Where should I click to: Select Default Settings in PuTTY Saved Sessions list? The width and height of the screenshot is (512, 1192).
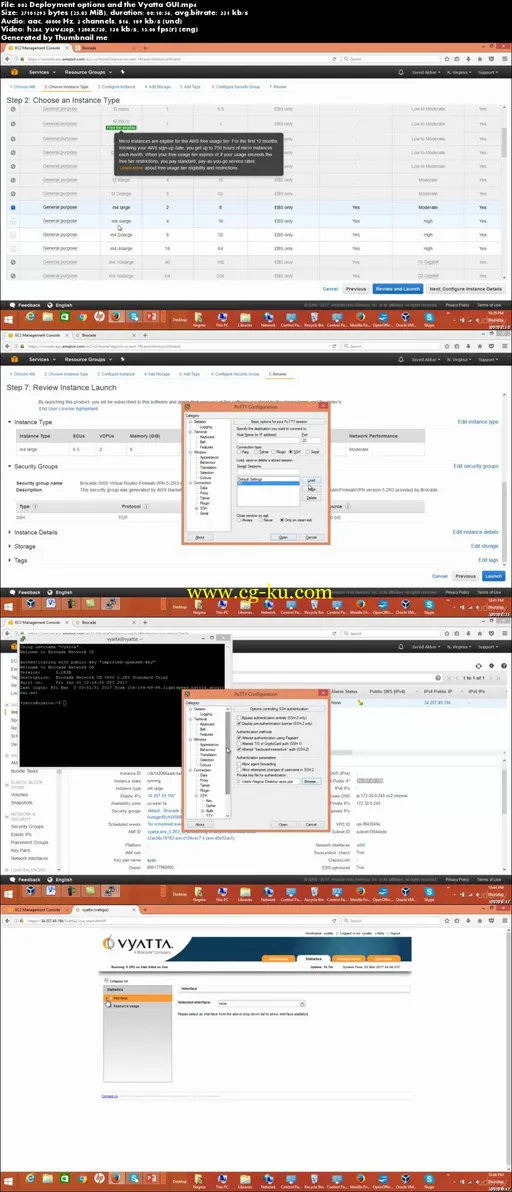click(270, 480)
